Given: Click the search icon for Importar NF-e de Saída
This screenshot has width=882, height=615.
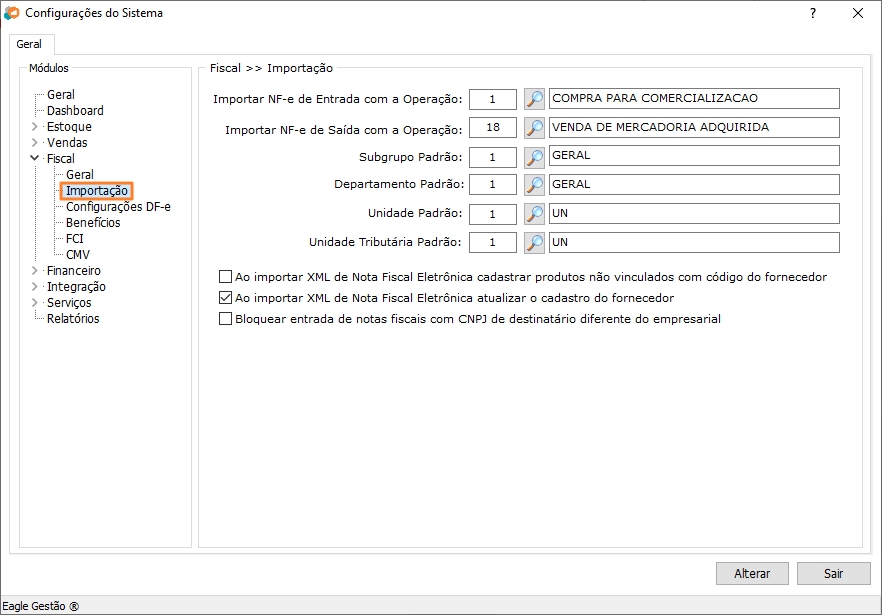Looking at the screenshot, I should (535, 128).
